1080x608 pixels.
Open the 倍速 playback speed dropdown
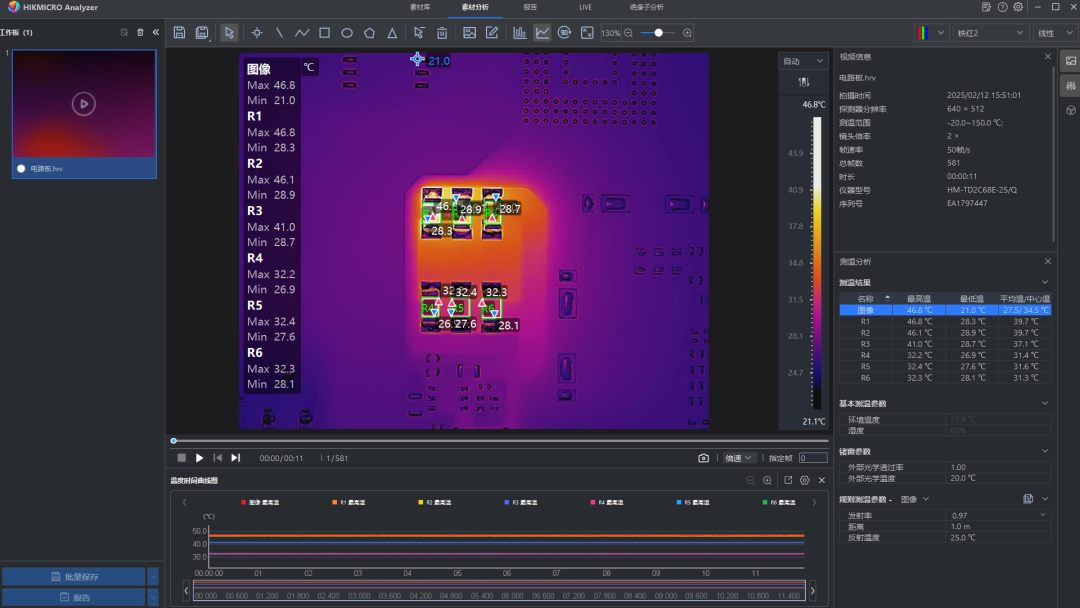740,458
